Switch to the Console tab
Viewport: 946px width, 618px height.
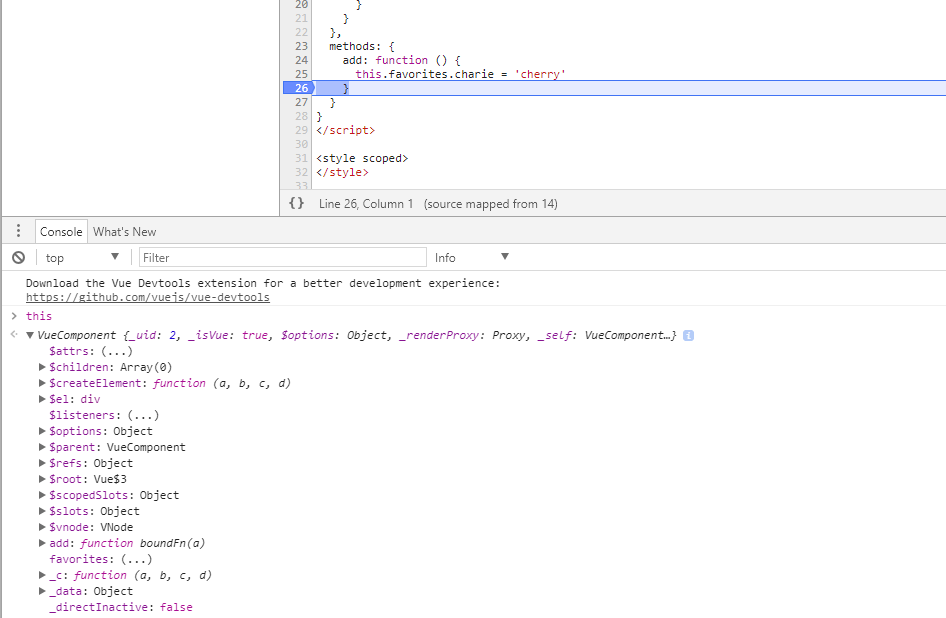tap(61, 232)
